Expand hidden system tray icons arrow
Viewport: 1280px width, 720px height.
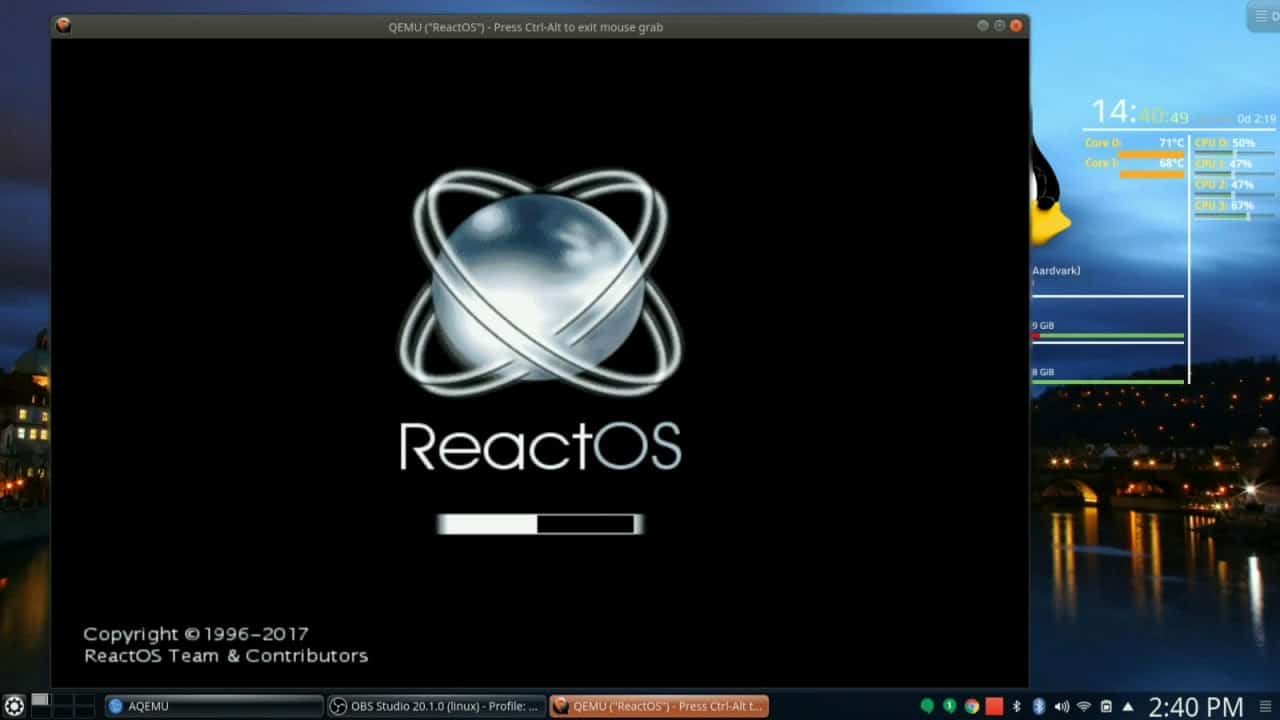(1128, 706)
